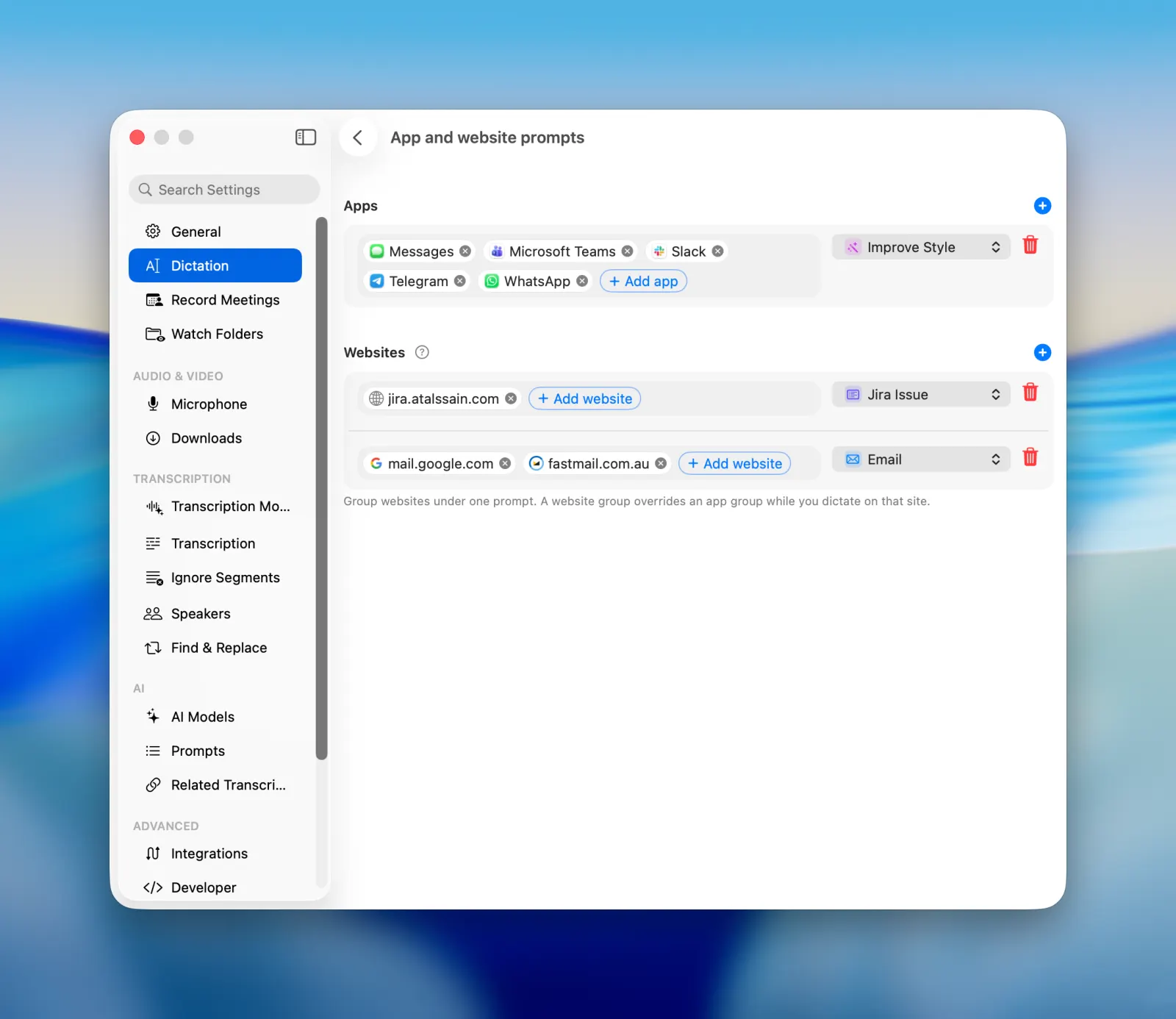This screenshot has width=1176, height=1019.
Task: Open Downloads settings
Action: (215, 438)
